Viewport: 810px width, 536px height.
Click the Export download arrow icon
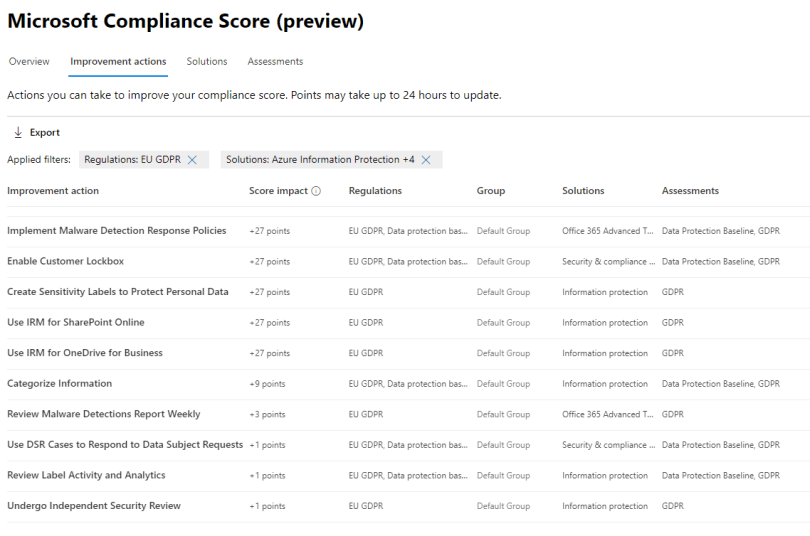(x=18, y=133)
